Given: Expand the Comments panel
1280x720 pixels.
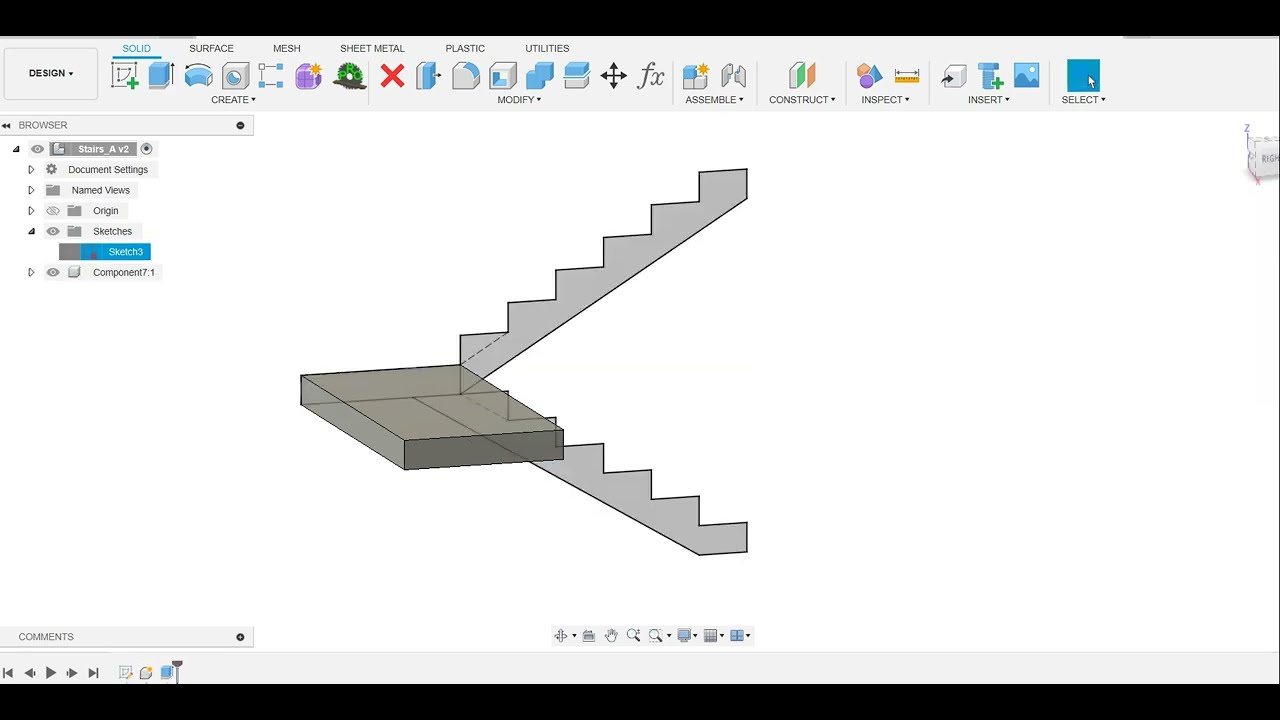Looking at the screenshot, I should pyautogui.click(x=240, y=637).
